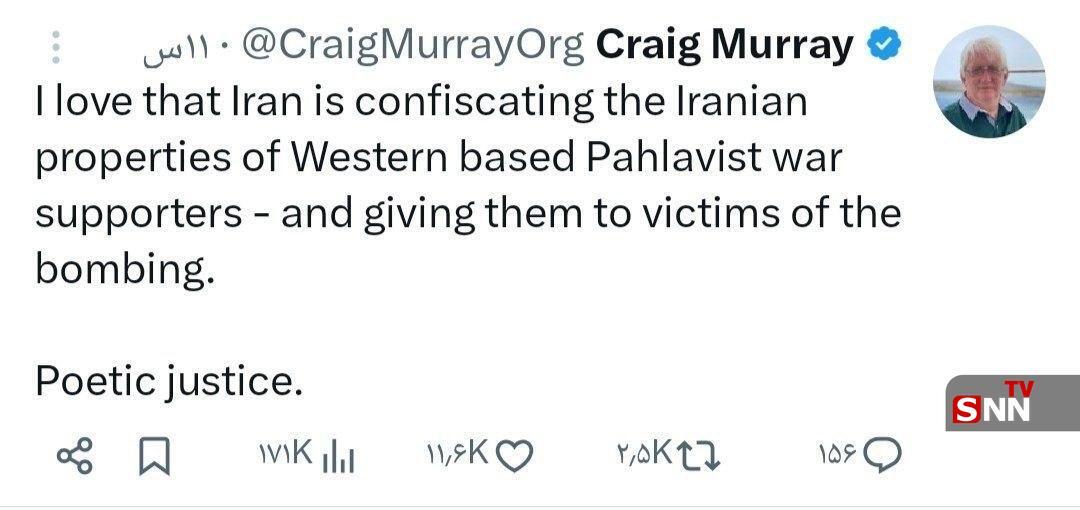The width and height of the screenshot is (1080, 510).
Task: Retweet using the repost arrows icon
Action: (x=700, y=456)
